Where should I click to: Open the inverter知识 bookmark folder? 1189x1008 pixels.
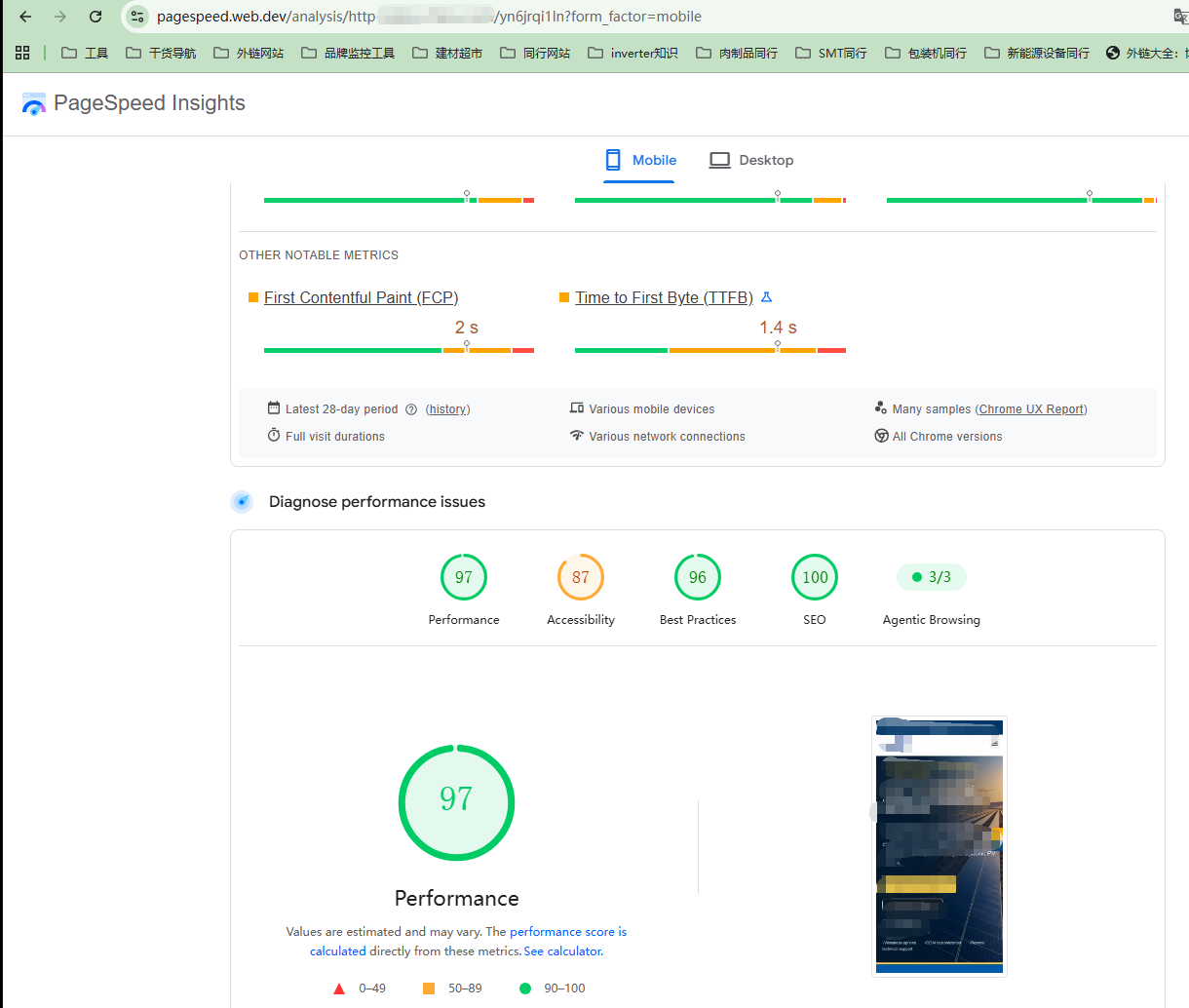633,53
